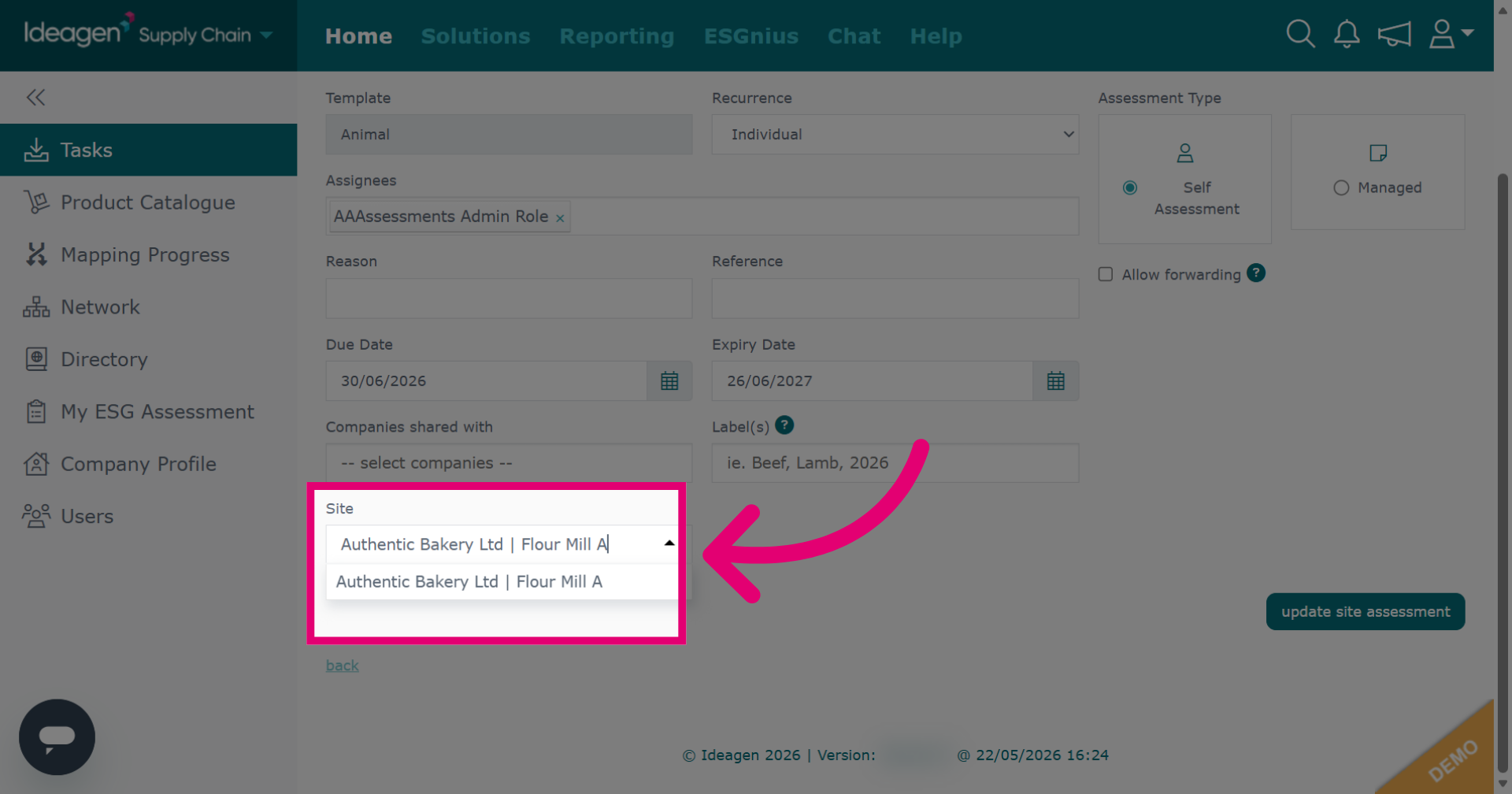Click the Label(s) input field
Viewport: 1512px width, 794px height.
[895, 463]
